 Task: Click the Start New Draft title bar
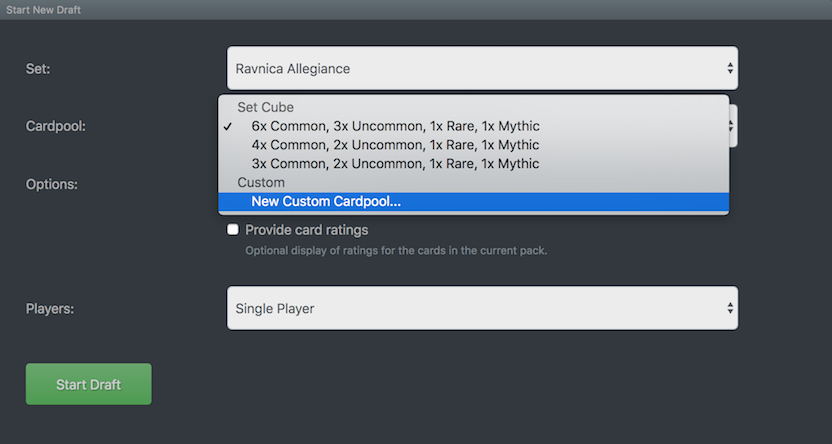click(x=43, y=9)
